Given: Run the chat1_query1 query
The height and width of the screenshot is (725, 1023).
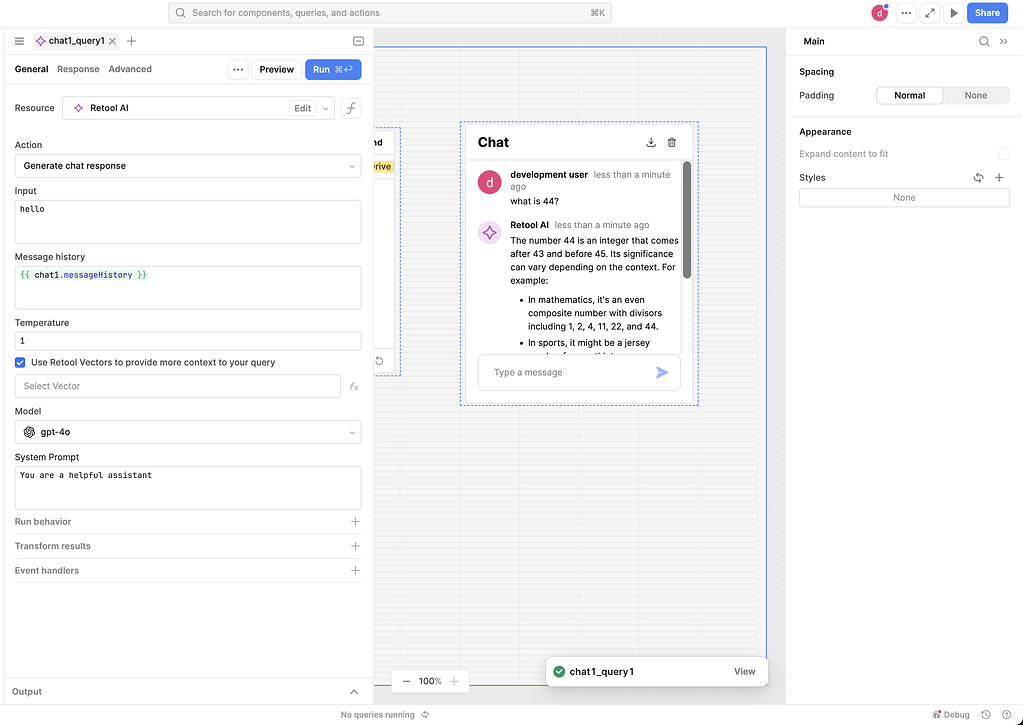Looking at the screenshot, I should [x=333, y=69].
